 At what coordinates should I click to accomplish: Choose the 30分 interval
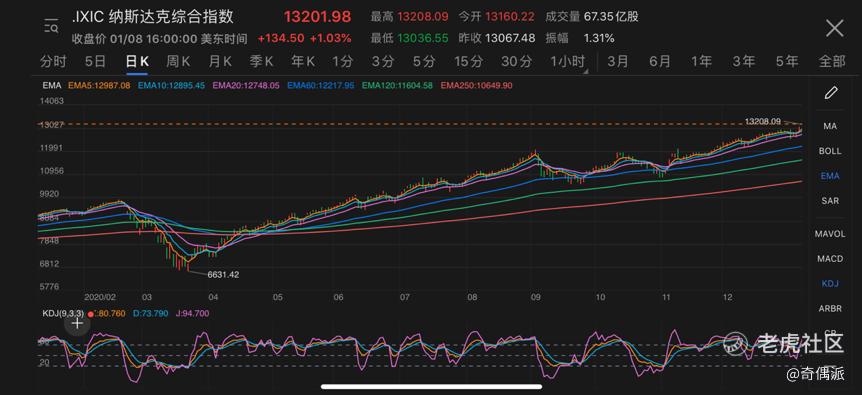pyautogui.click(x=516, y=62)
